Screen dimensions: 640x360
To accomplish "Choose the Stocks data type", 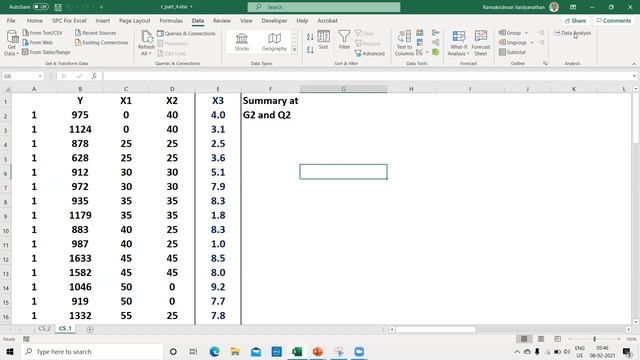I will tap(242, 42).
